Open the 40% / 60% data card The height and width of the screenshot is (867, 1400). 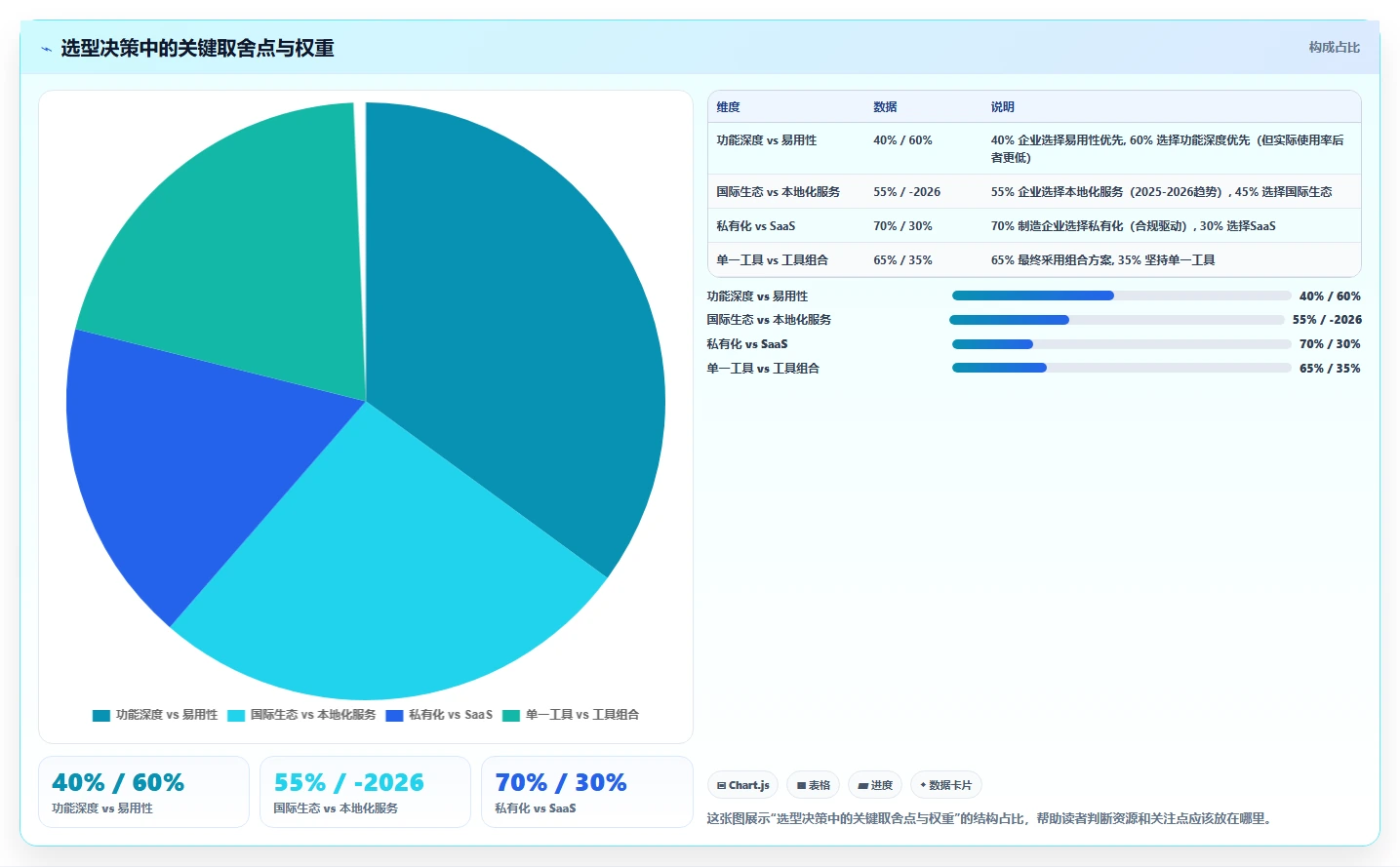[x=143, y=792]
